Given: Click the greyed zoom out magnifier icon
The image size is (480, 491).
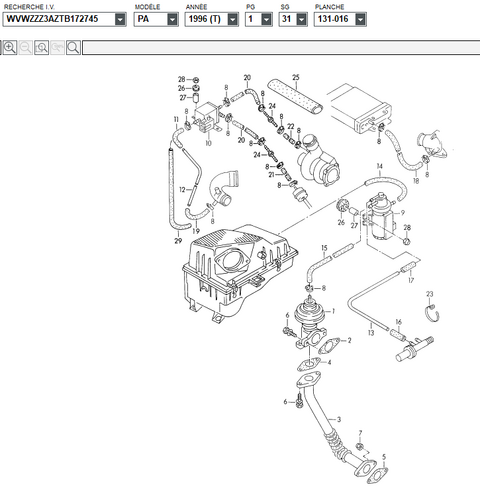Looking at the screenshot, I should point(26,48).
